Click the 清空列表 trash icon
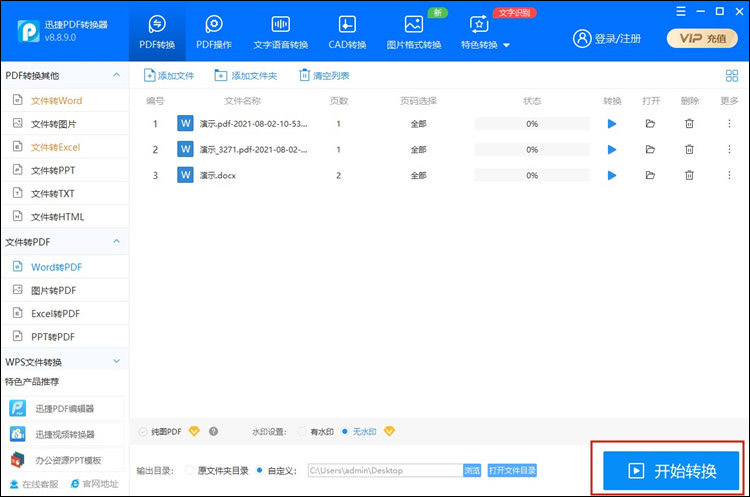 click(x=305, y=75)
